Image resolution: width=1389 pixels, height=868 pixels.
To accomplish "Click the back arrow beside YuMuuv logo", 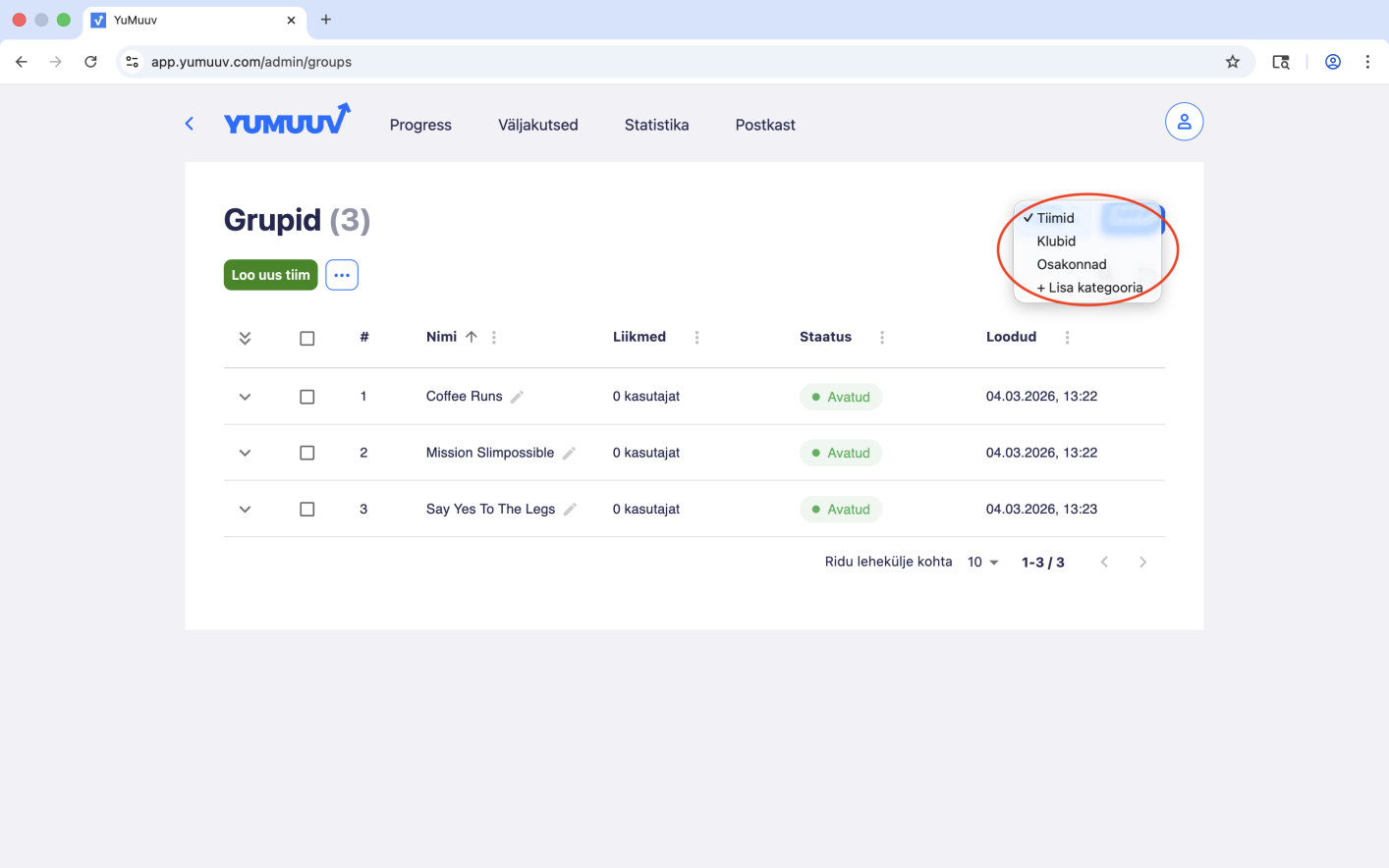I will [190, 124].
